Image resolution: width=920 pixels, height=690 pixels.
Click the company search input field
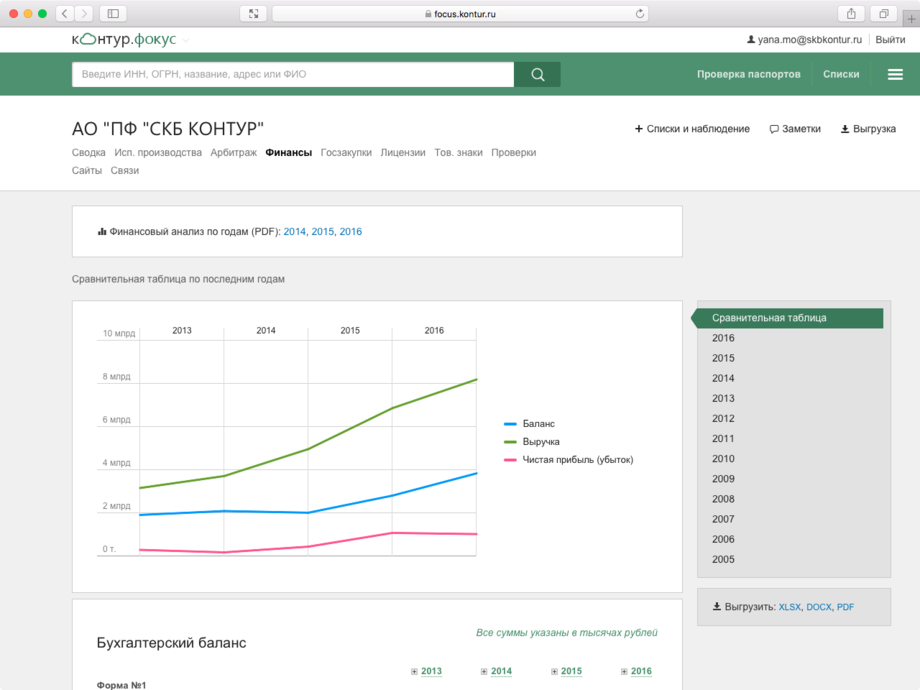(x=292, y=75)
